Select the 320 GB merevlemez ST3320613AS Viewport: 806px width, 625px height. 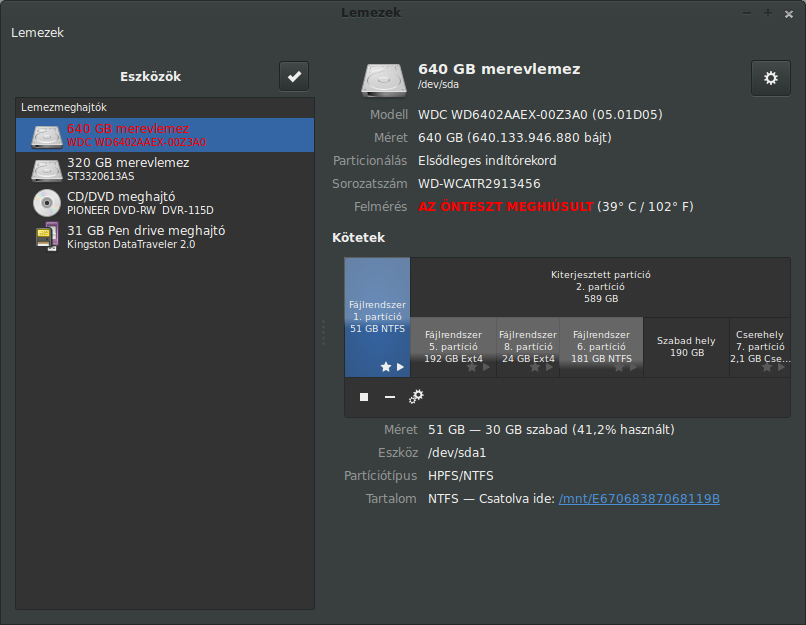coord(165,169)
